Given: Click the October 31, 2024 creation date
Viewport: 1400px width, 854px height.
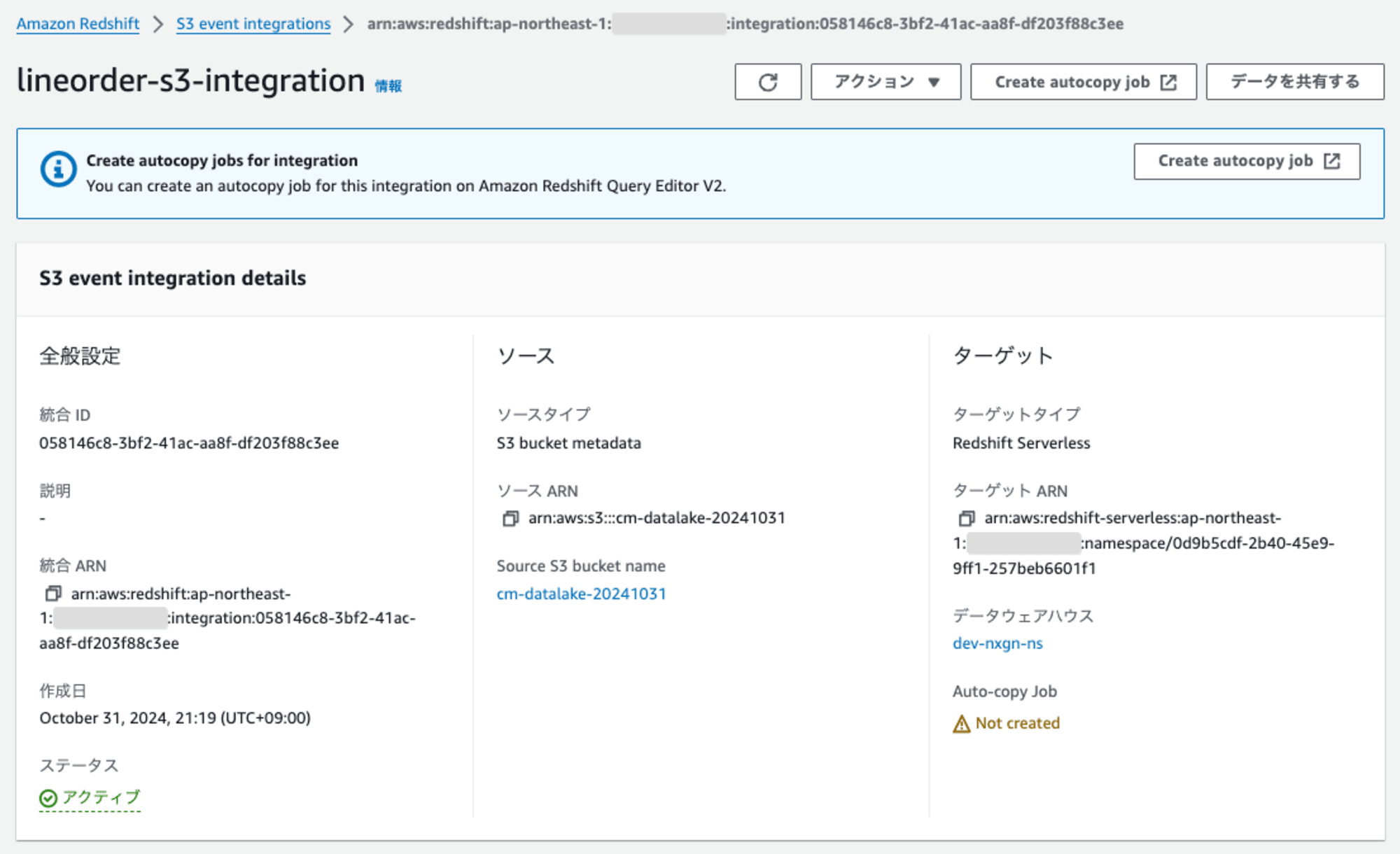Looking at the screenshot, I should [175, 718].
